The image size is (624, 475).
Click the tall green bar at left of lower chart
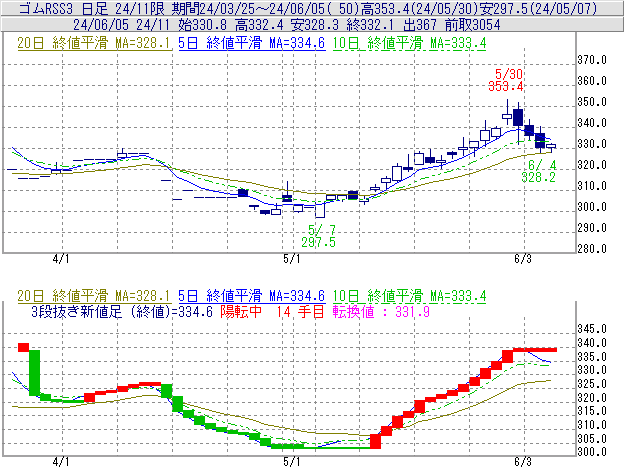tap(35, 373)
